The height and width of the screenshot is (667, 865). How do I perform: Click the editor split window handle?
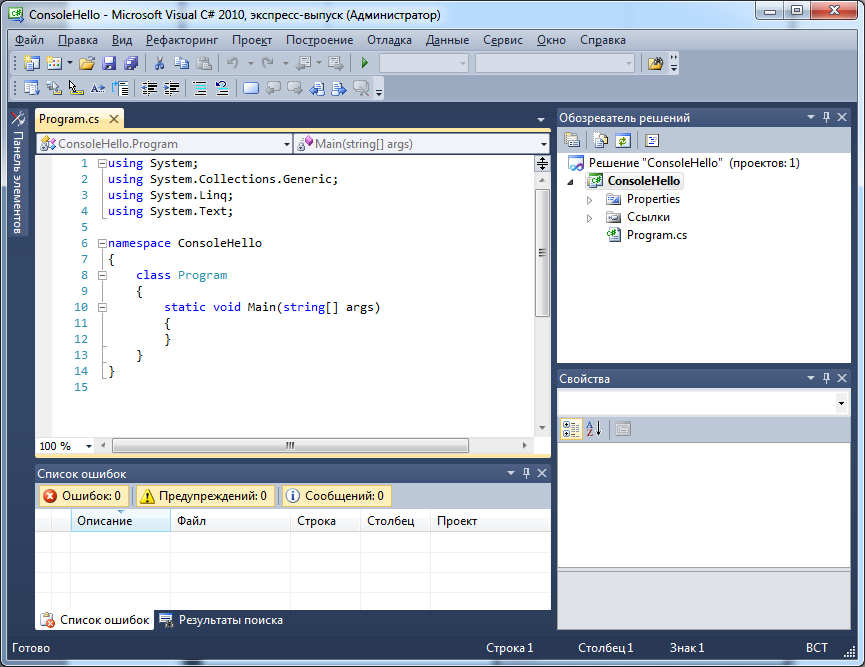[542, 163]
